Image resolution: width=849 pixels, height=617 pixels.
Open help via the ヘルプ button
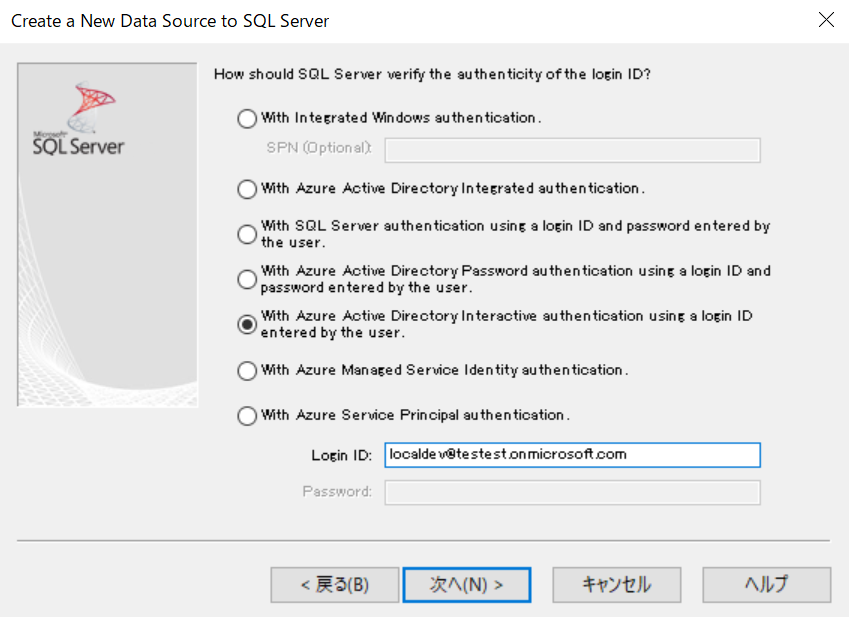click(x=766, y=585)
